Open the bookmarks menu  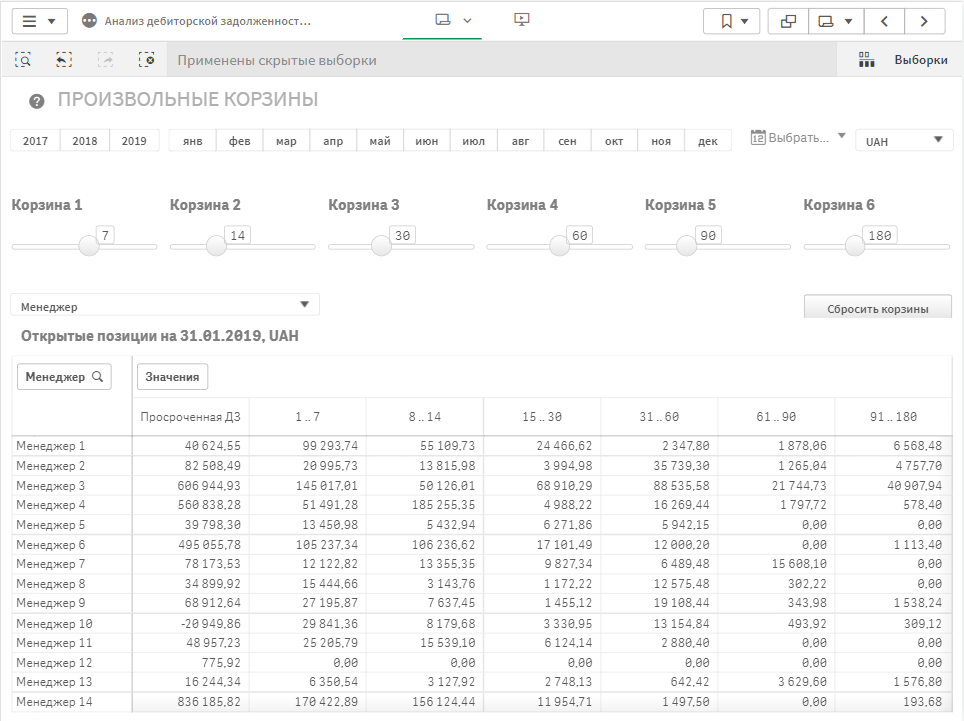point(732,21)
